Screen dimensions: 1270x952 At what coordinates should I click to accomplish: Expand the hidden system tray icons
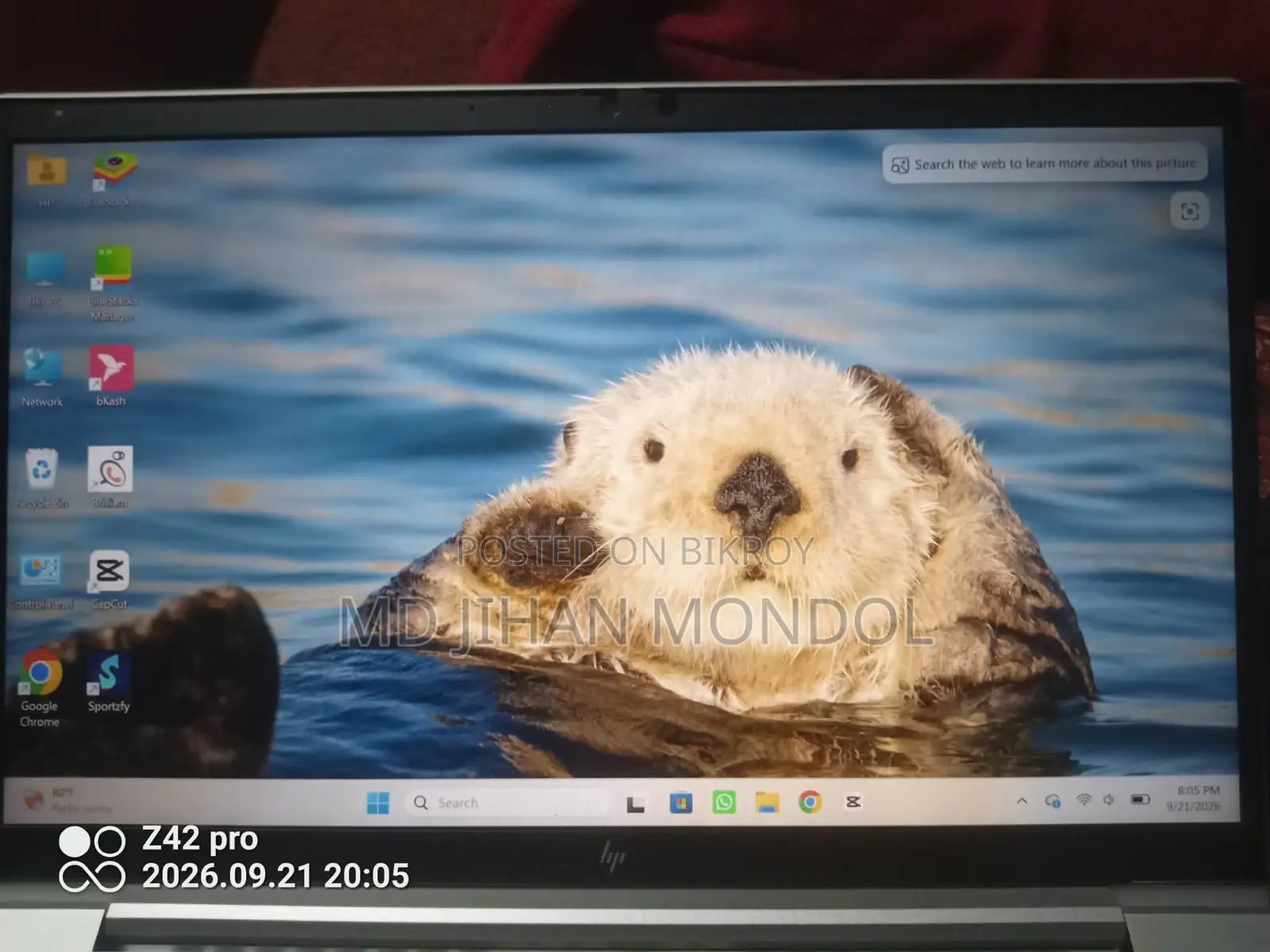[1022, 801]
